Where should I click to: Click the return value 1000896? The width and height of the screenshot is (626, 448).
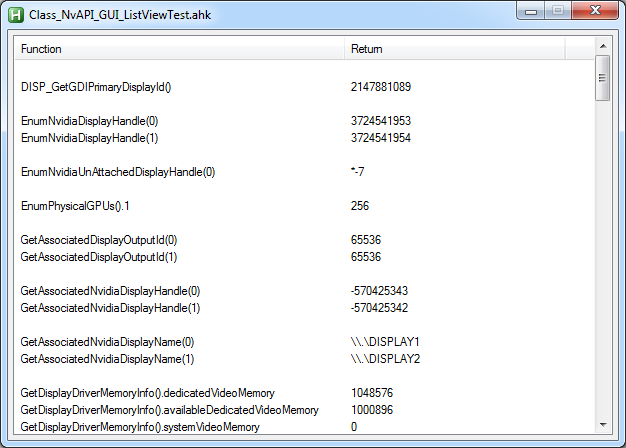[x=372, y=410]
